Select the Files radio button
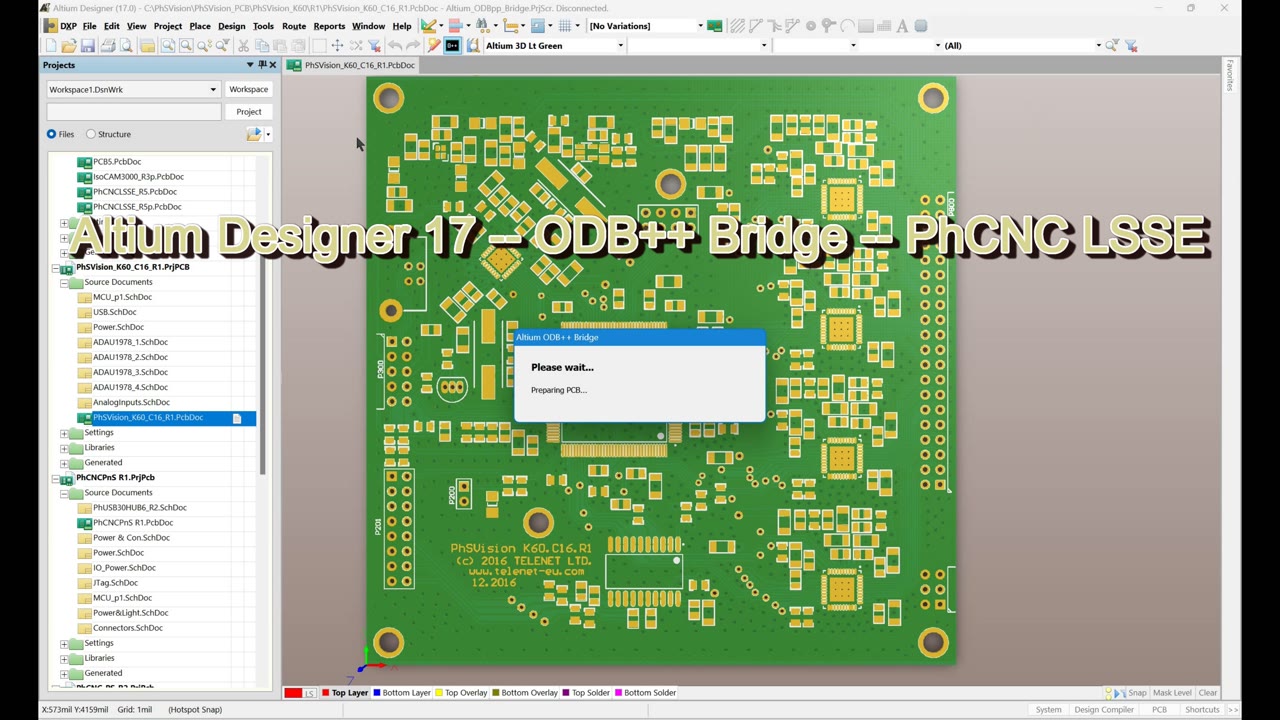 (52, 134)
